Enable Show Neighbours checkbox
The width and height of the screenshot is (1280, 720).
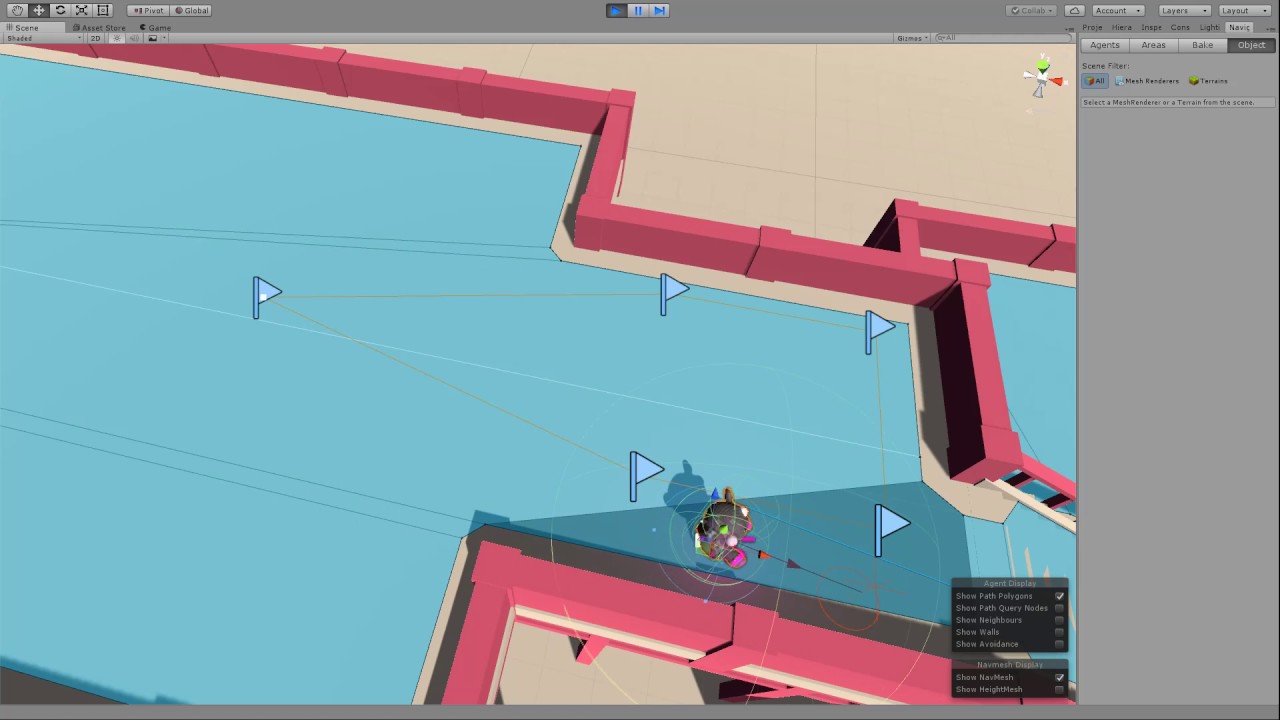(1059, 620)
